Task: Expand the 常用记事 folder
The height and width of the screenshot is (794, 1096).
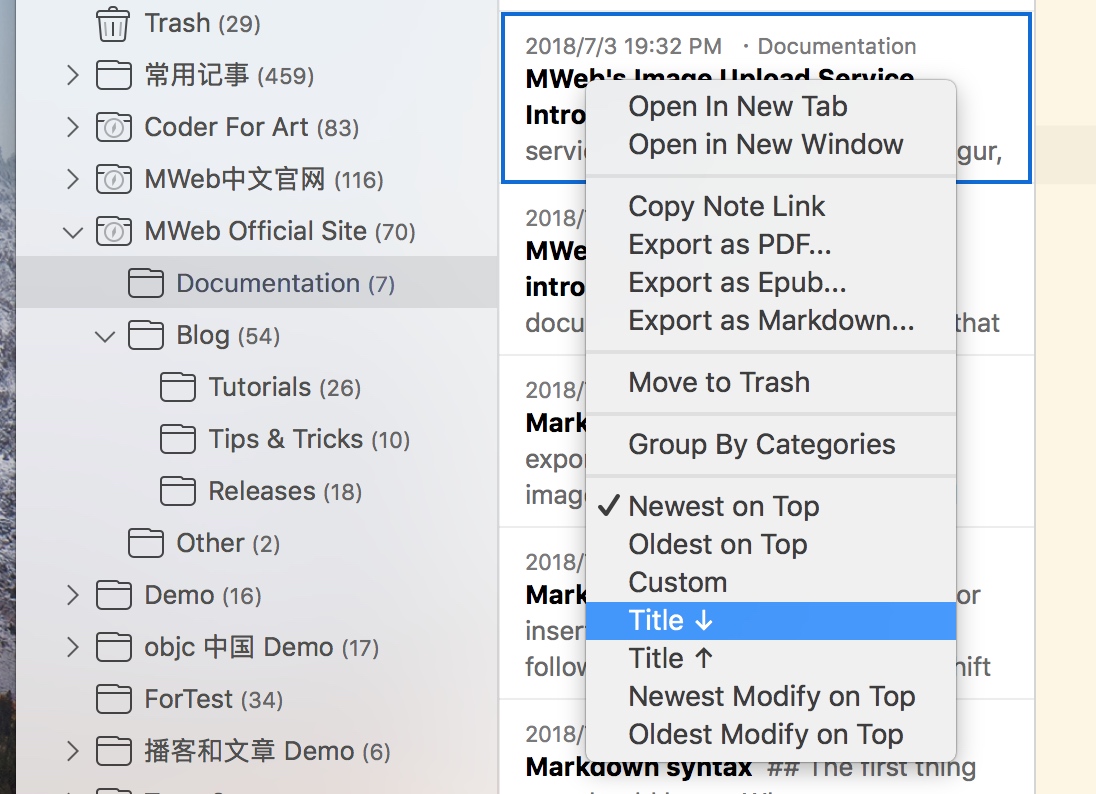Action: 72,76
